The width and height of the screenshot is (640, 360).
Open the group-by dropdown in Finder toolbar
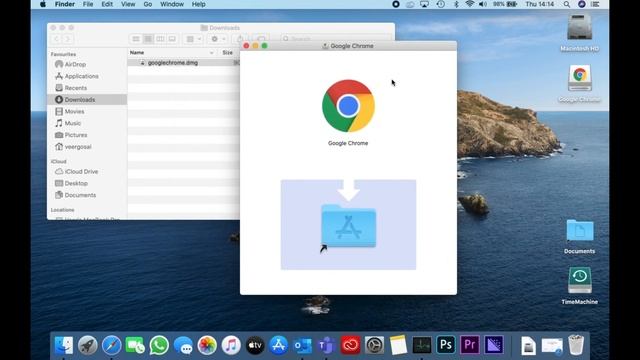point(193,39)
